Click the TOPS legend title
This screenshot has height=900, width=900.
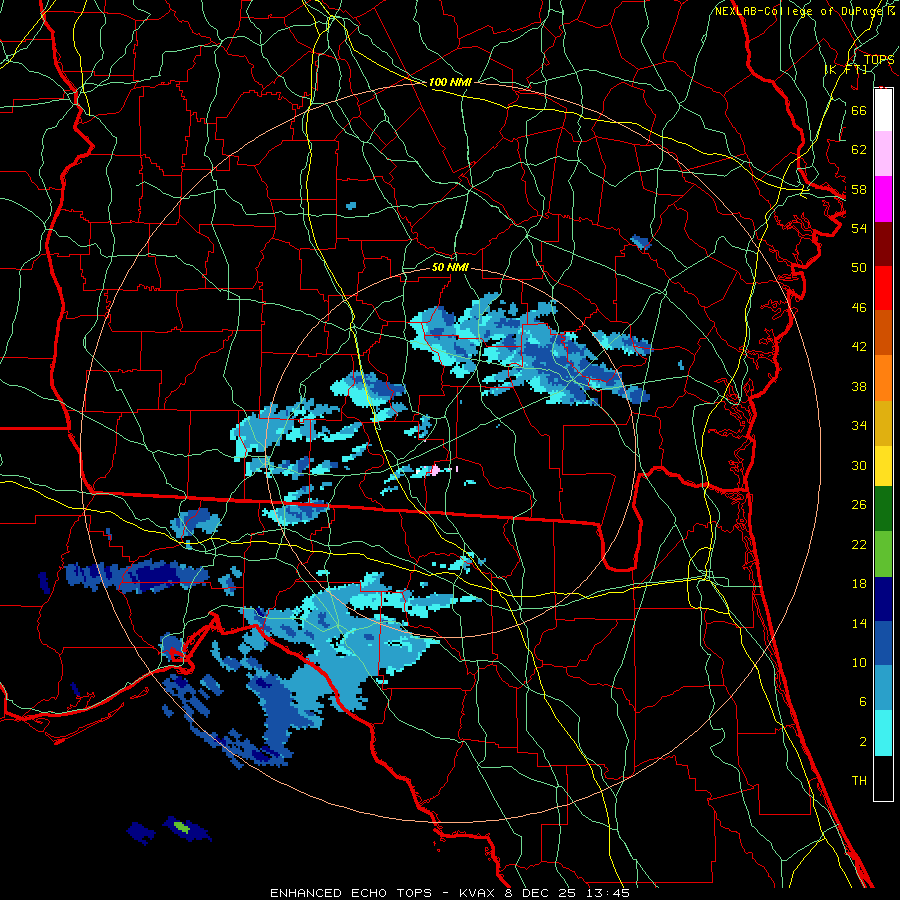[879, 60]
